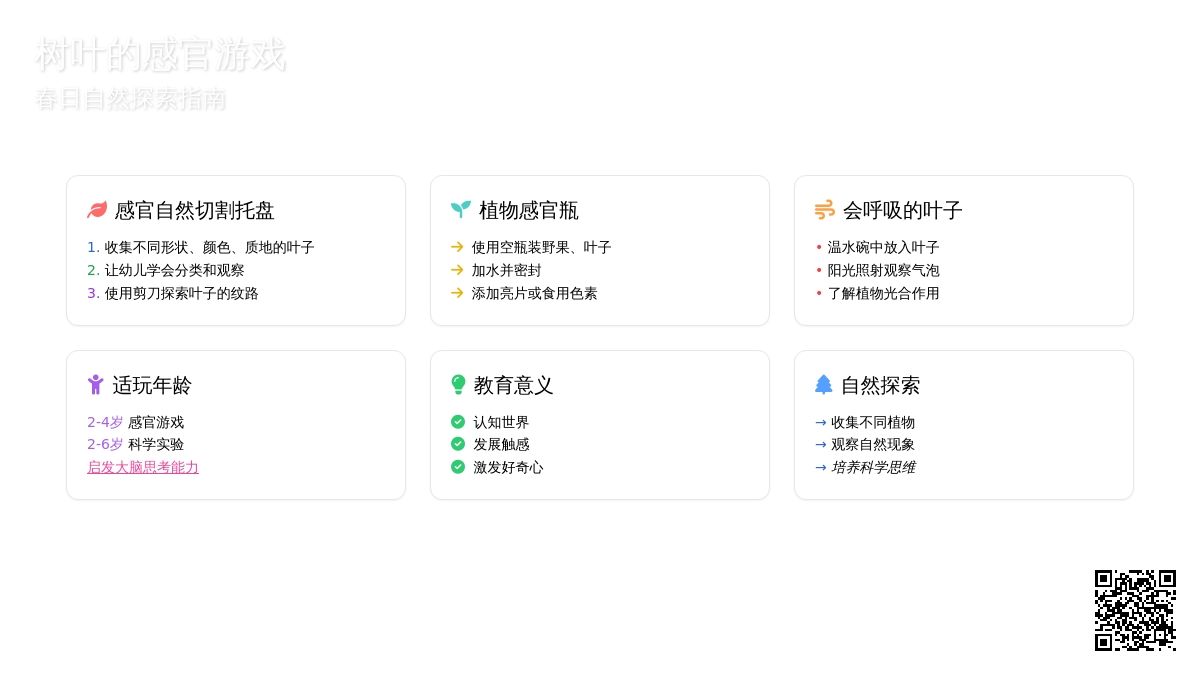1200x675 pixels.
Task: Click the green check beside 发展触感
Action: click(x=458, y=444)
